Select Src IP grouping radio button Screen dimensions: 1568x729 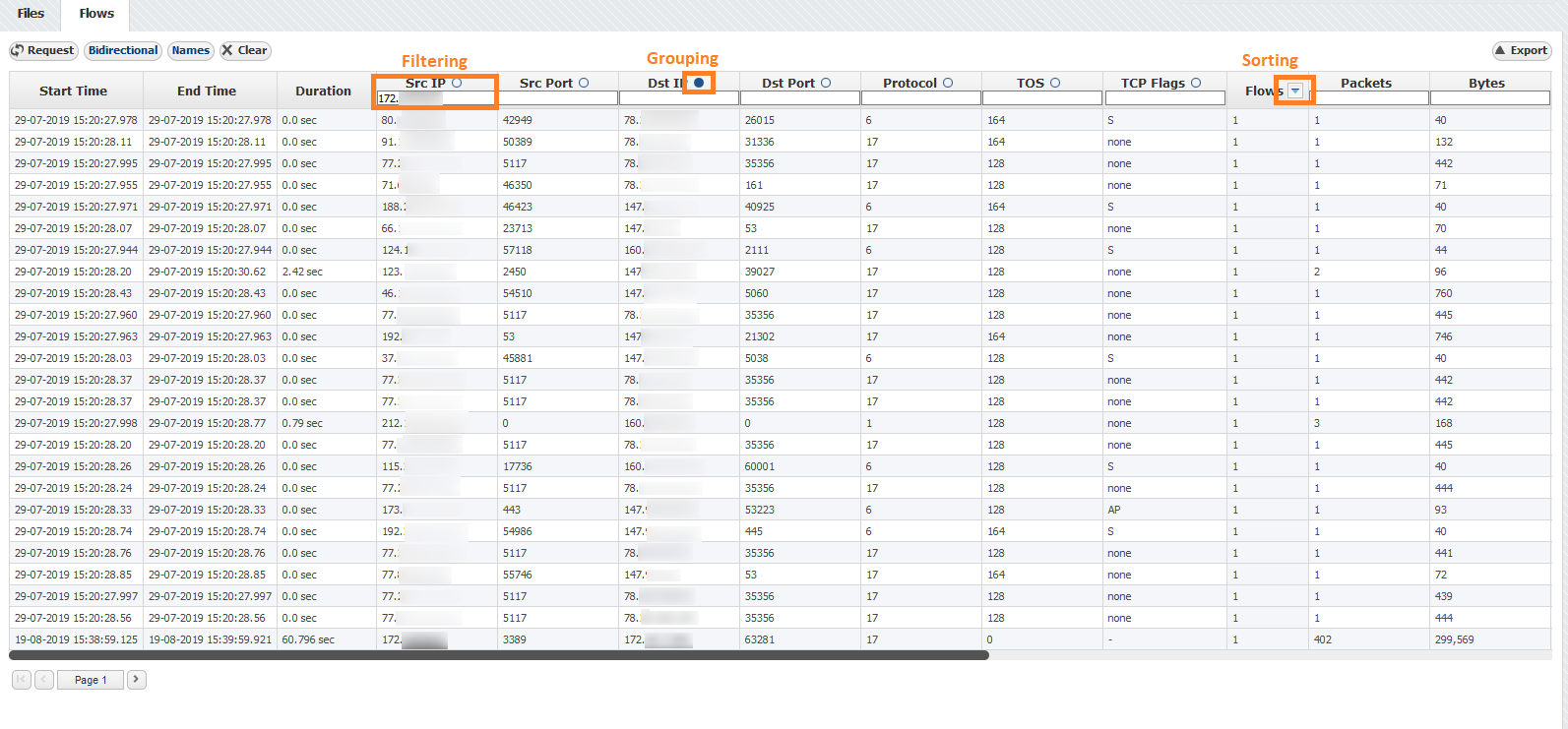pos(457,84)
